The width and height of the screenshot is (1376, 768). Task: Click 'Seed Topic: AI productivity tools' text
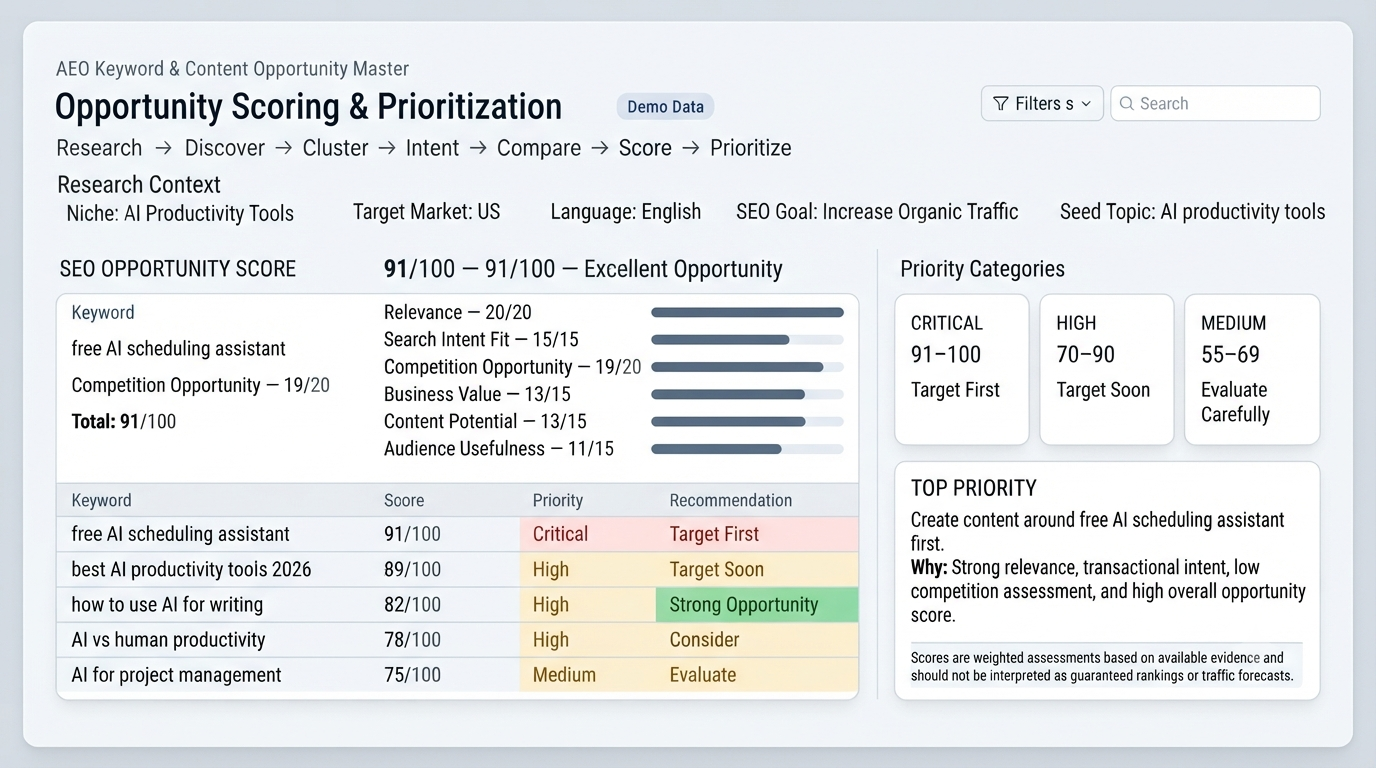1192,212
